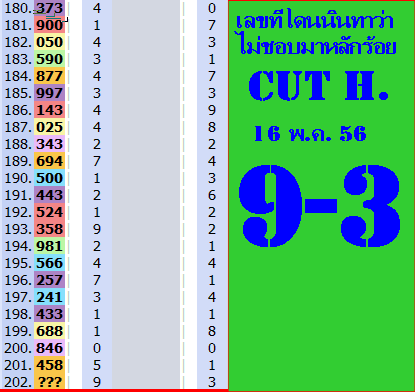Select the cell showing 846
The height and width of the screenshot is (392, 415).
pos(49,348)
